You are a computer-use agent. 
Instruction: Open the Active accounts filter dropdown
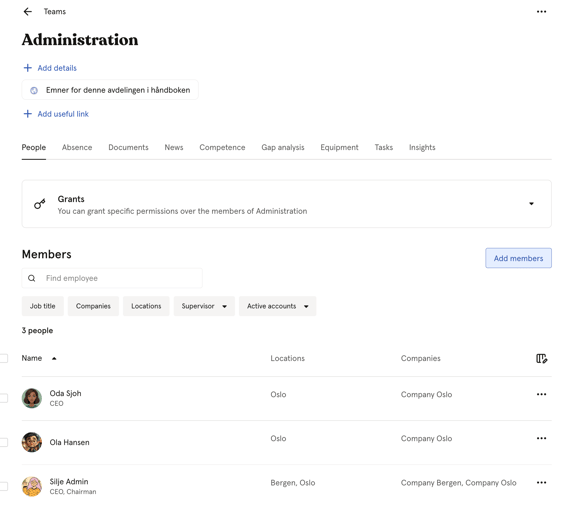pyautogui.click(x=277, y=306)
